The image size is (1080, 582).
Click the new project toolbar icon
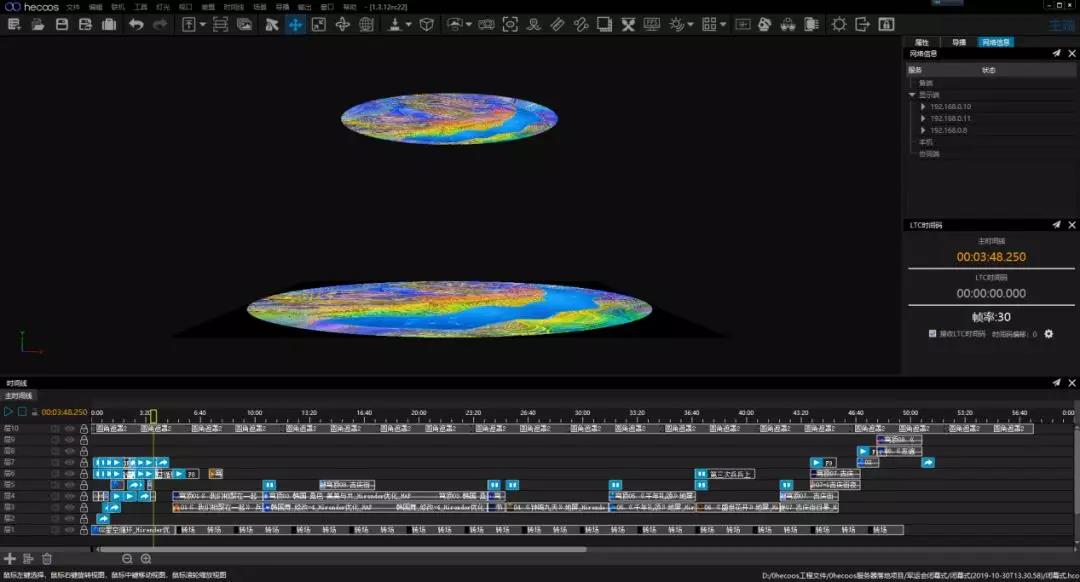14,25
